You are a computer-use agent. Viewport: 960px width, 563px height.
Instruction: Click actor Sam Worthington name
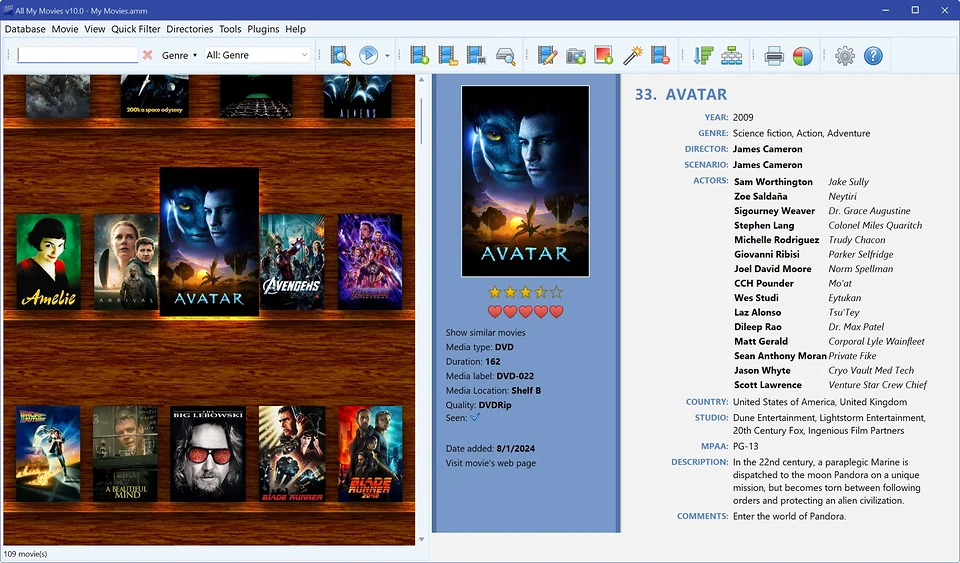coord(773,182)
